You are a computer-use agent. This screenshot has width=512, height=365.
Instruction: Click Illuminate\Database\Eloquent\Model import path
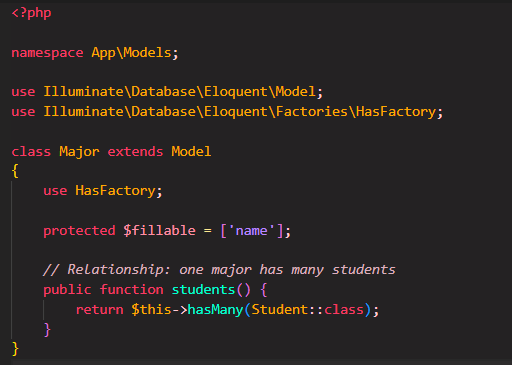click(x=180, y=92)
